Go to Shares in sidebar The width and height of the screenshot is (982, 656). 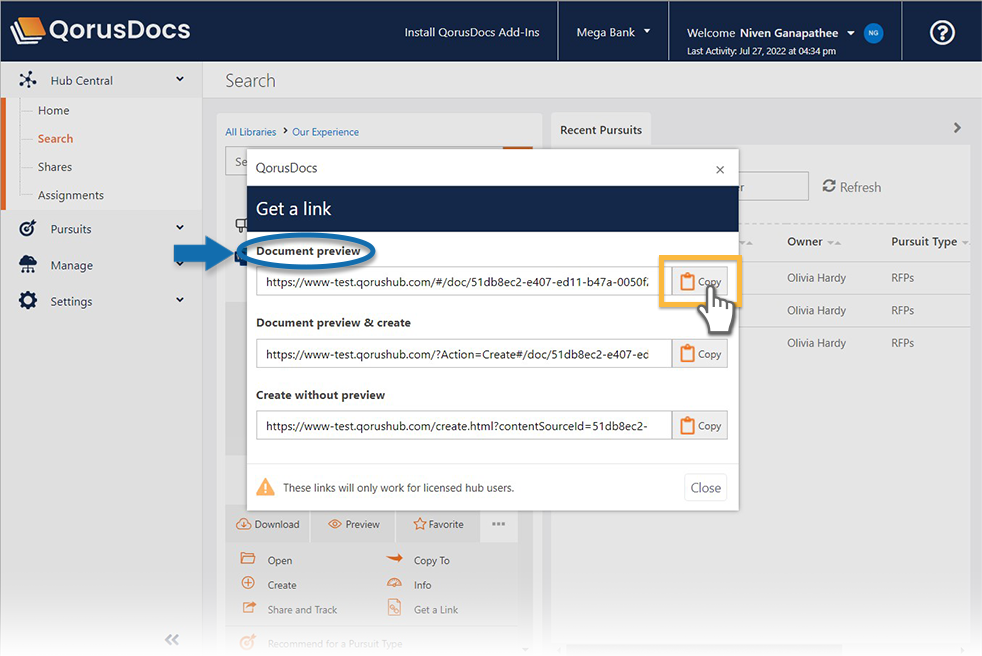[54, 167]
